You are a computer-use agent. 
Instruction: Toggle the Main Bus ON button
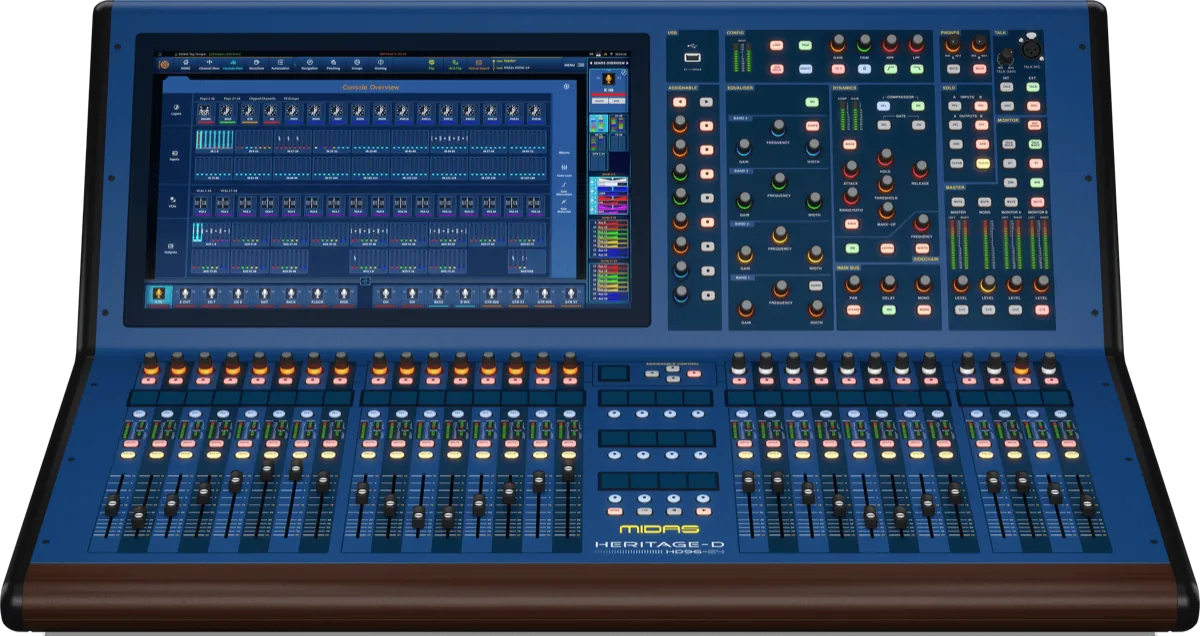click(x=889, y=309)
